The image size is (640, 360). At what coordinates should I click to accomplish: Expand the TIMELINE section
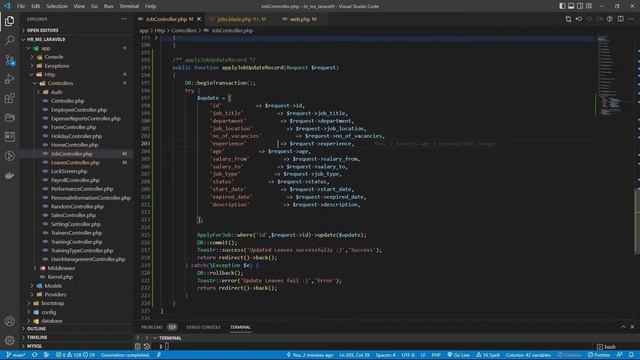click(x=77, y=338)
